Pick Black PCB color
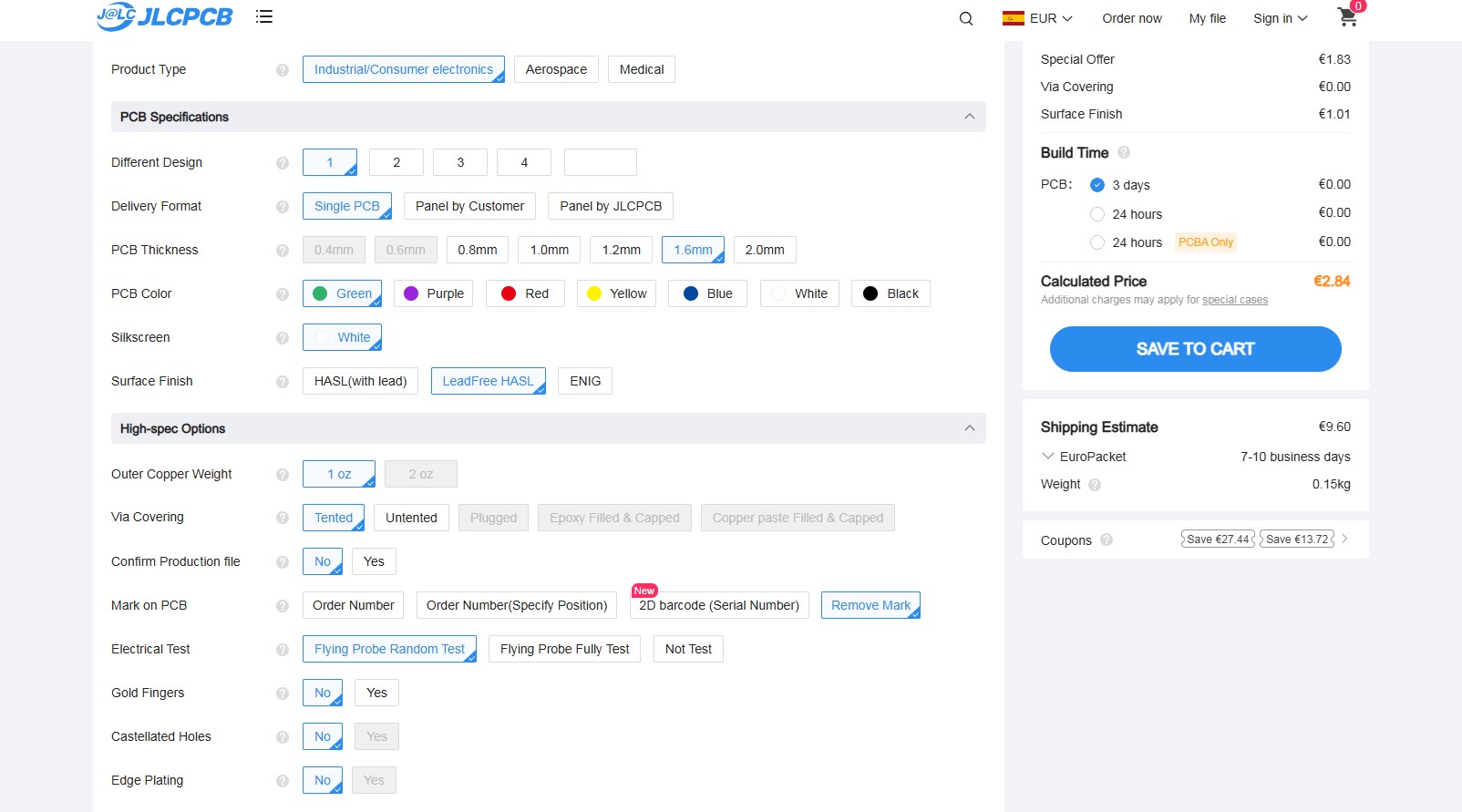Image resolution: width=1462 pixels, height=812 pixels. pyautogui.click(x=891, y=293)
